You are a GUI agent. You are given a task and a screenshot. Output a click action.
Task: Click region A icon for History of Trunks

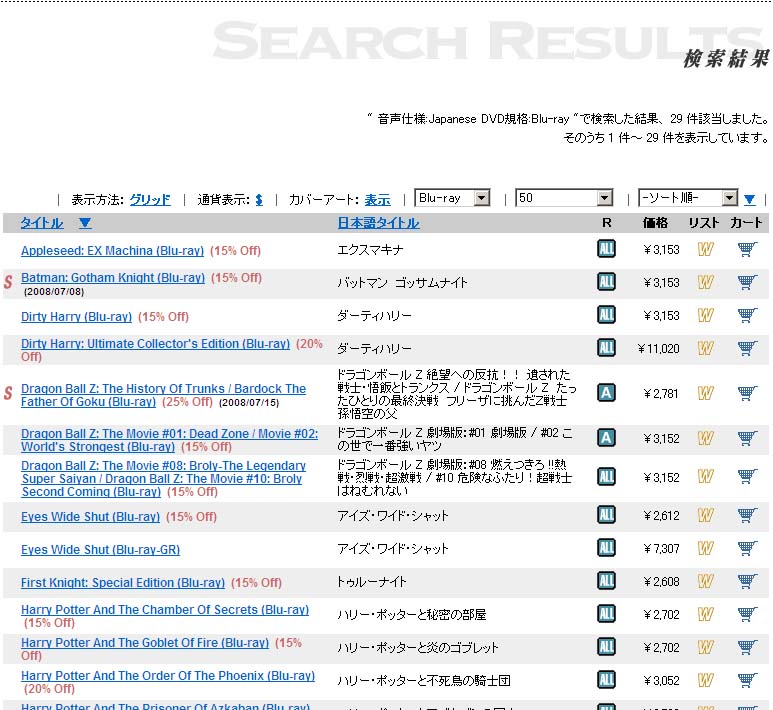(x=606, y=393)
